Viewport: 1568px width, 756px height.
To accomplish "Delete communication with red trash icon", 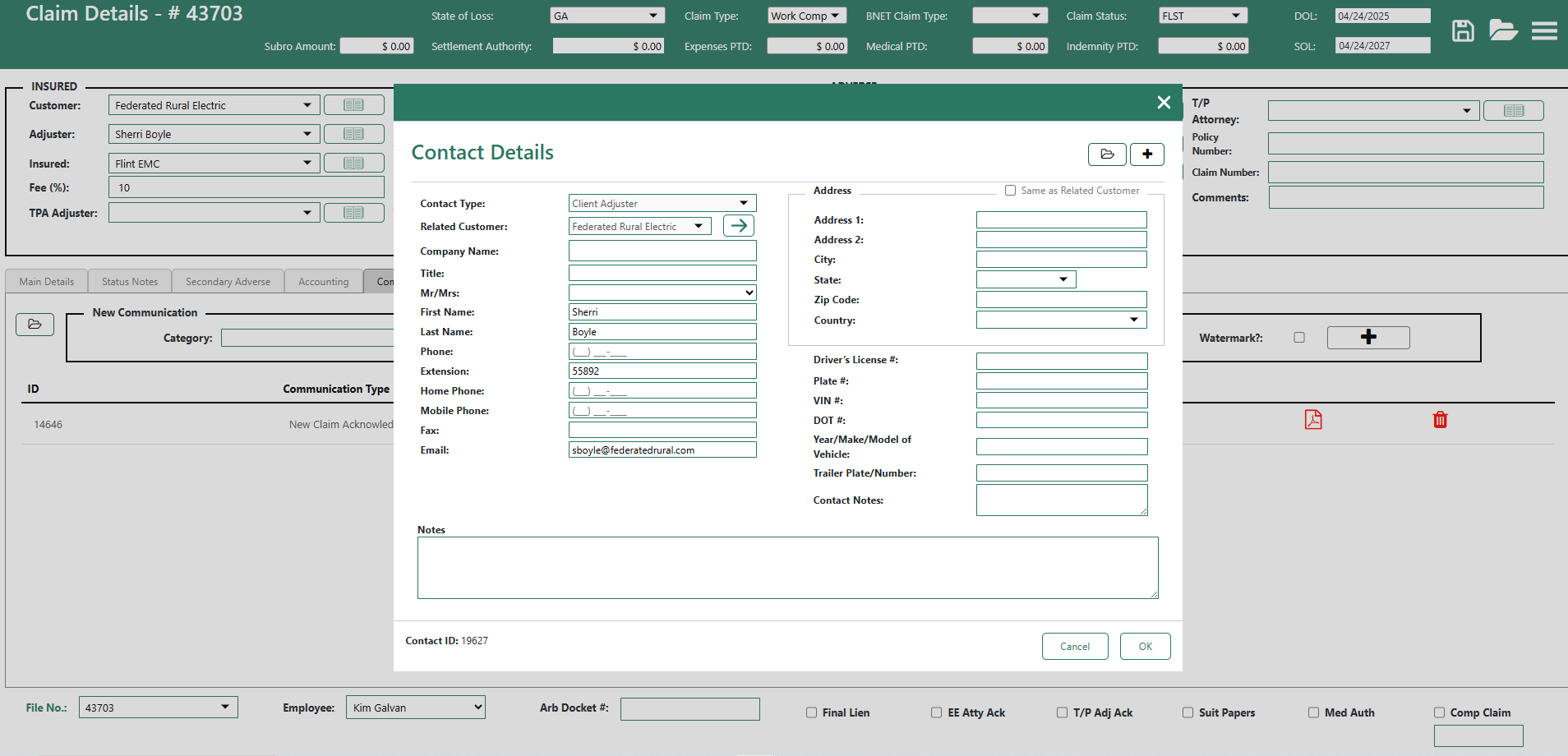I will [1440, 420].
